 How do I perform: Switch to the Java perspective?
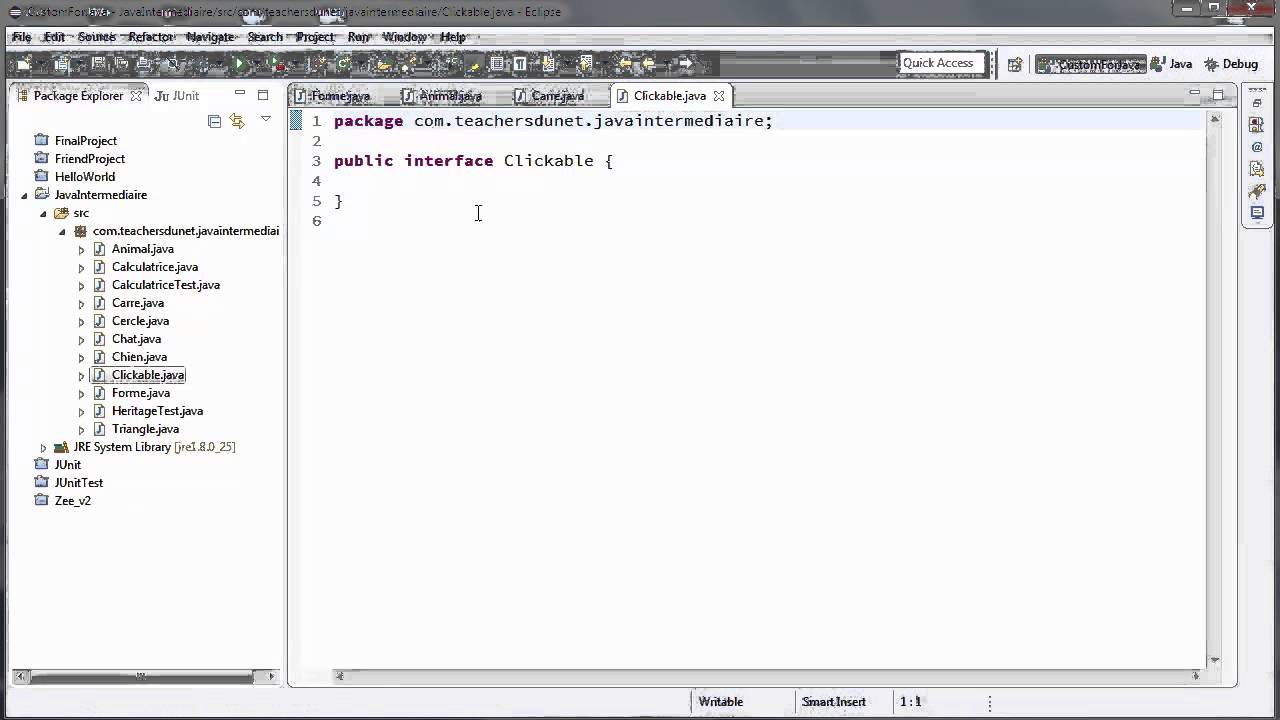[x=1172, y=64]
